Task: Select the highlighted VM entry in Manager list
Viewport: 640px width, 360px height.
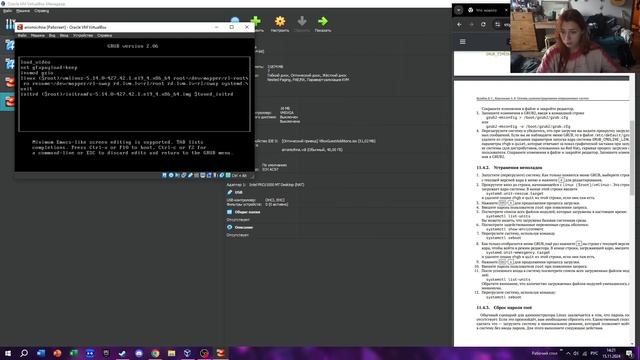Action: click(x=8, y=101)
